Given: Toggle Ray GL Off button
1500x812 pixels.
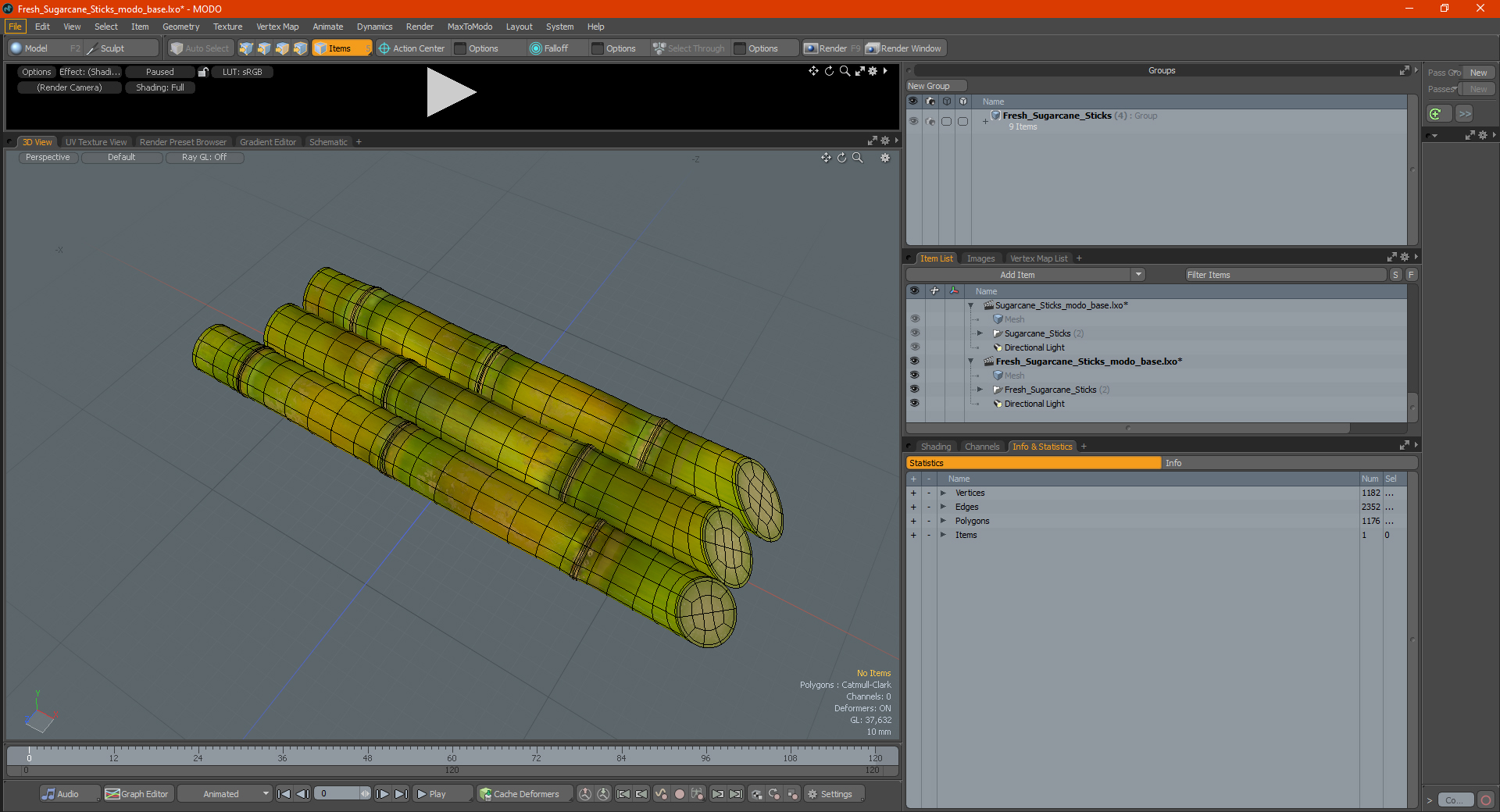Looking at the screenshot, I should (x=205, y=158).
